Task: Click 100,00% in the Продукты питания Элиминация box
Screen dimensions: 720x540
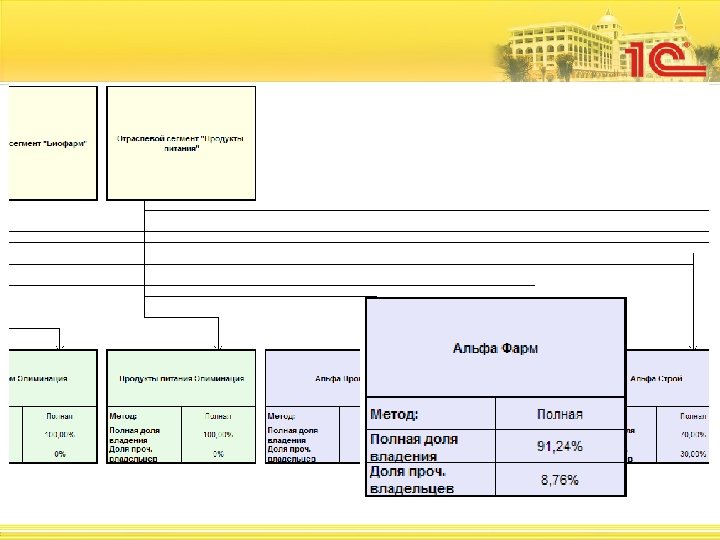Action: coord(218,434)
